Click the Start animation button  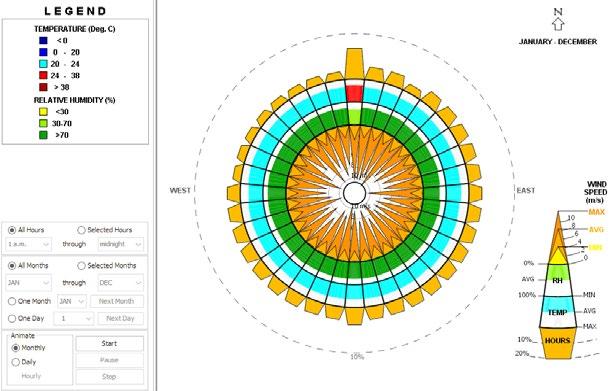109,344
